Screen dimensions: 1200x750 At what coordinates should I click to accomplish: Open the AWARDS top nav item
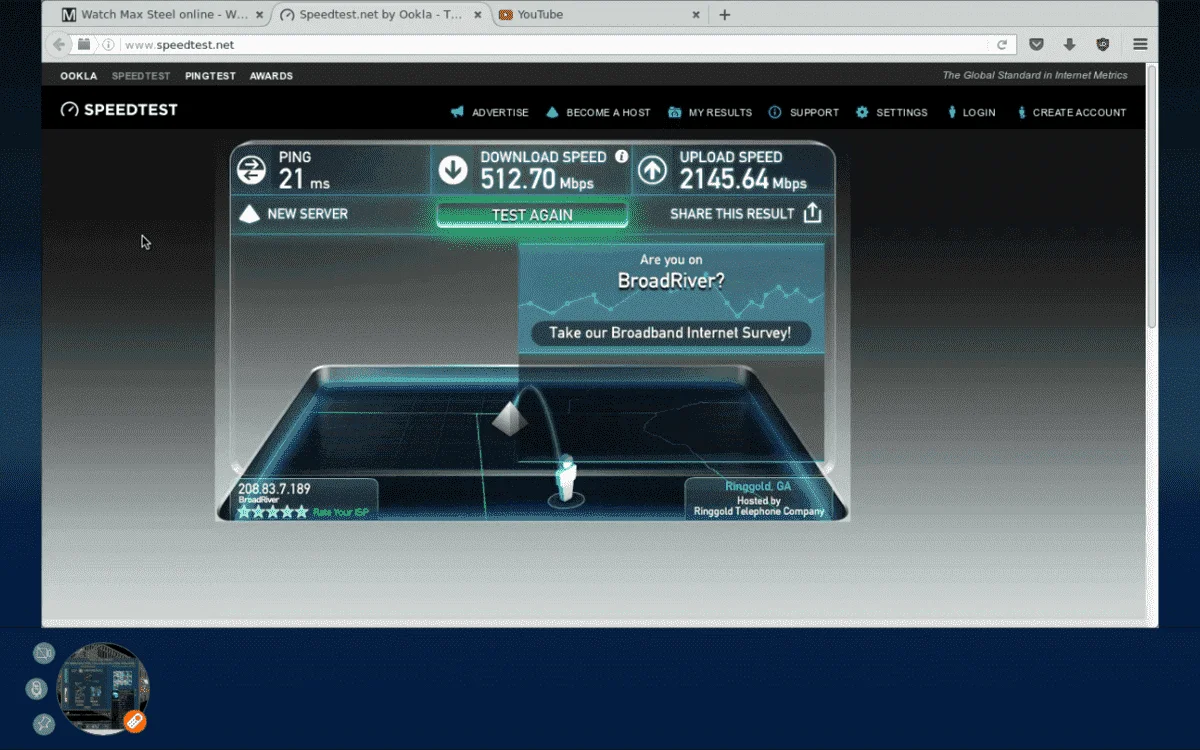[x=271, y=76]
